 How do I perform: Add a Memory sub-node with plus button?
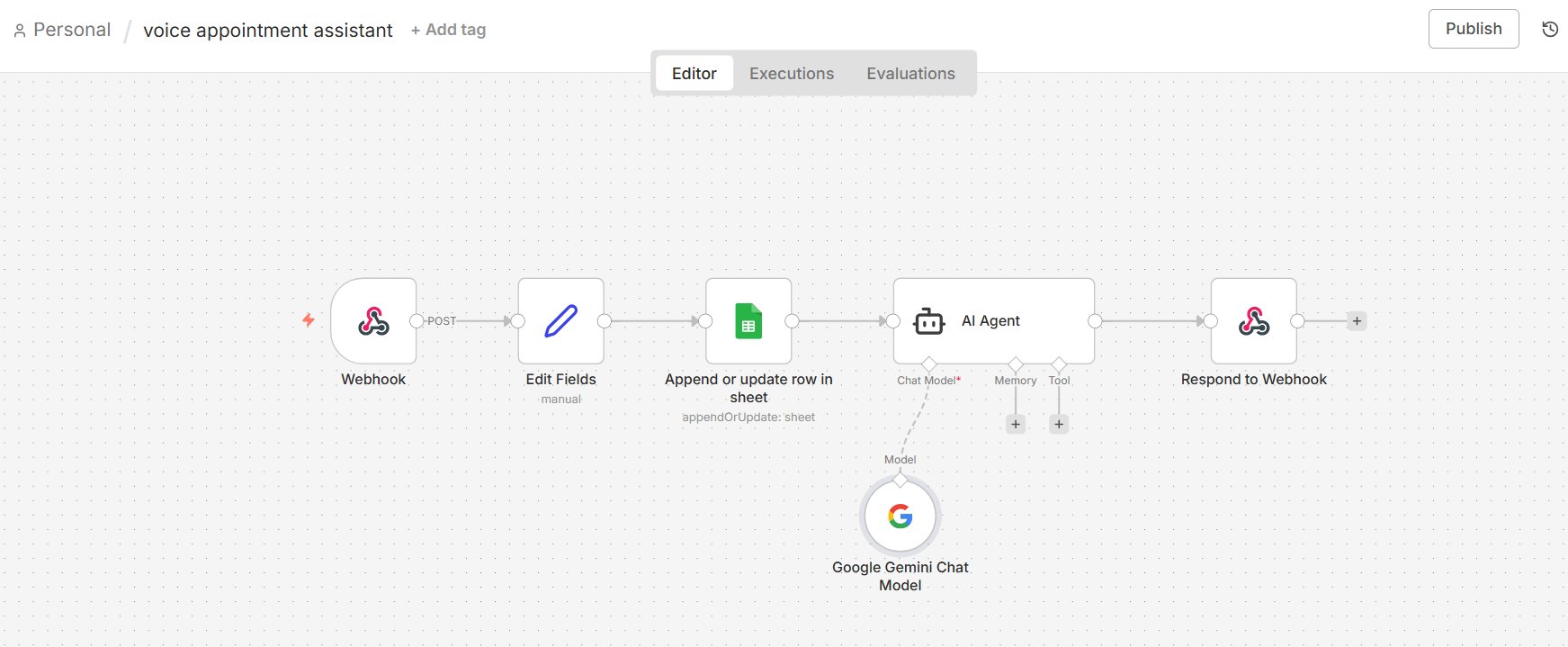pos(1016,424)
